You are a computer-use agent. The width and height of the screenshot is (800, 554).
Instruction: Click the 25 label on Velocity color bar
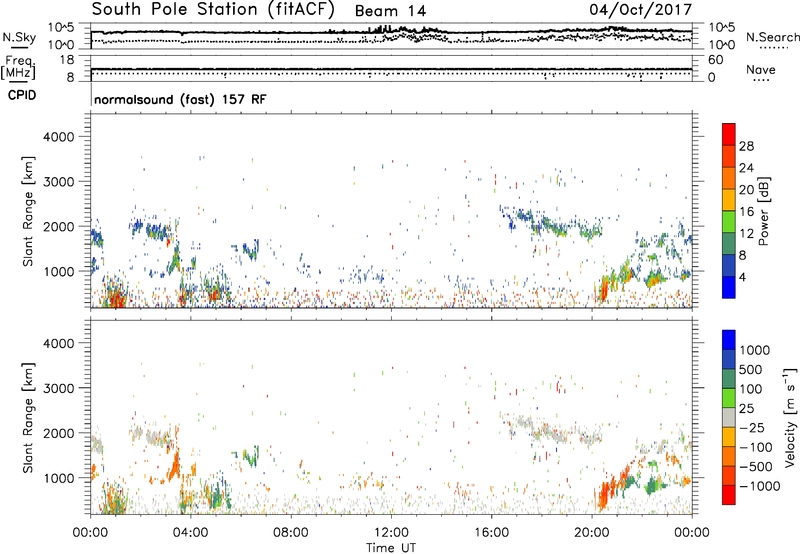pyautogui.click(x=746, y=409)
